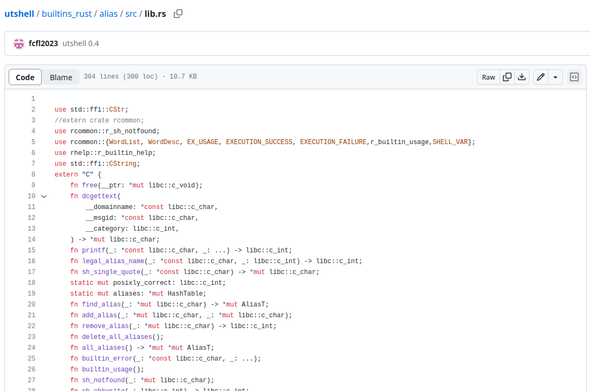Select line number 1
Image resolution: width=590 pixels, height=391 pixels.
coord(33,99)
